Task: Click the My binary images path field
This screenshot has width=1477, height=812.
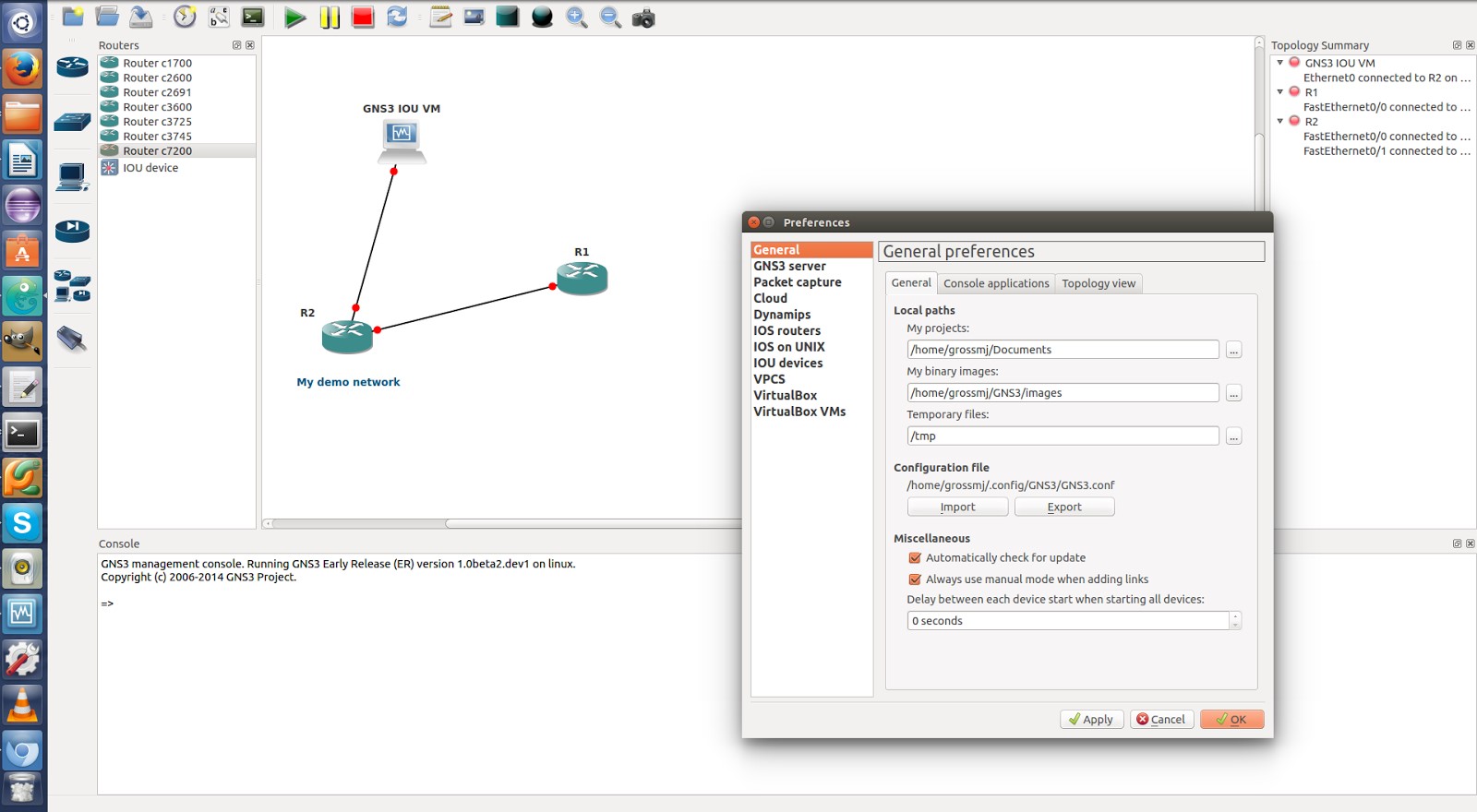Action: pos(1063,393)
